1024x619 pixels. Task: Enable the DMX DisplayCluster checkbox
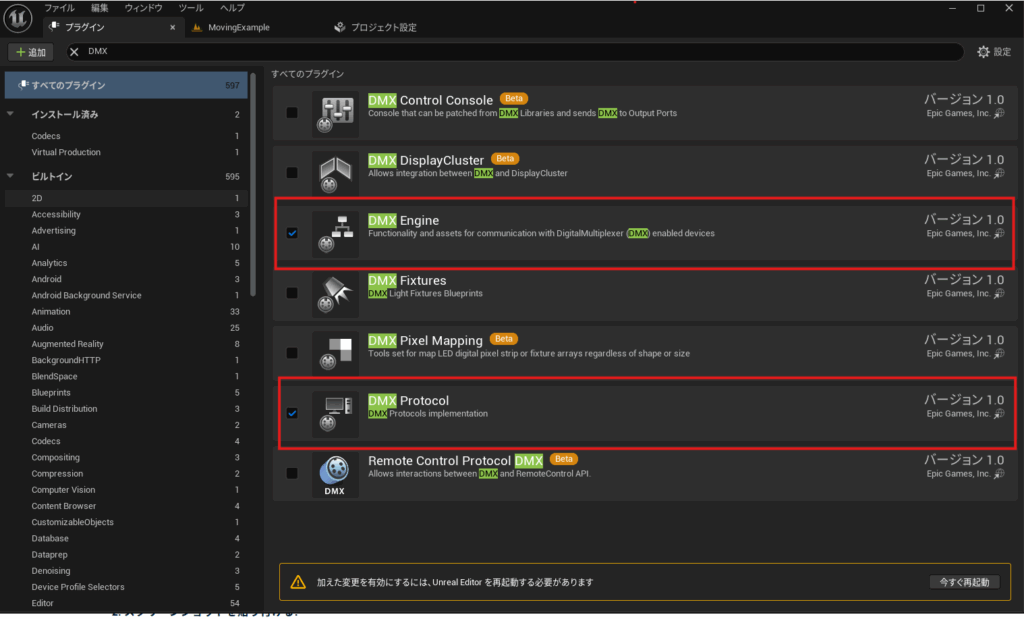coord(292,173)
